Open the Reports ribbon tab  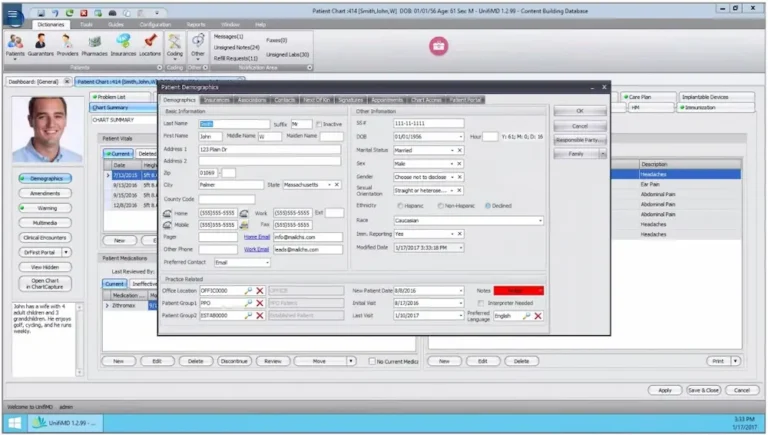[196, 24]
